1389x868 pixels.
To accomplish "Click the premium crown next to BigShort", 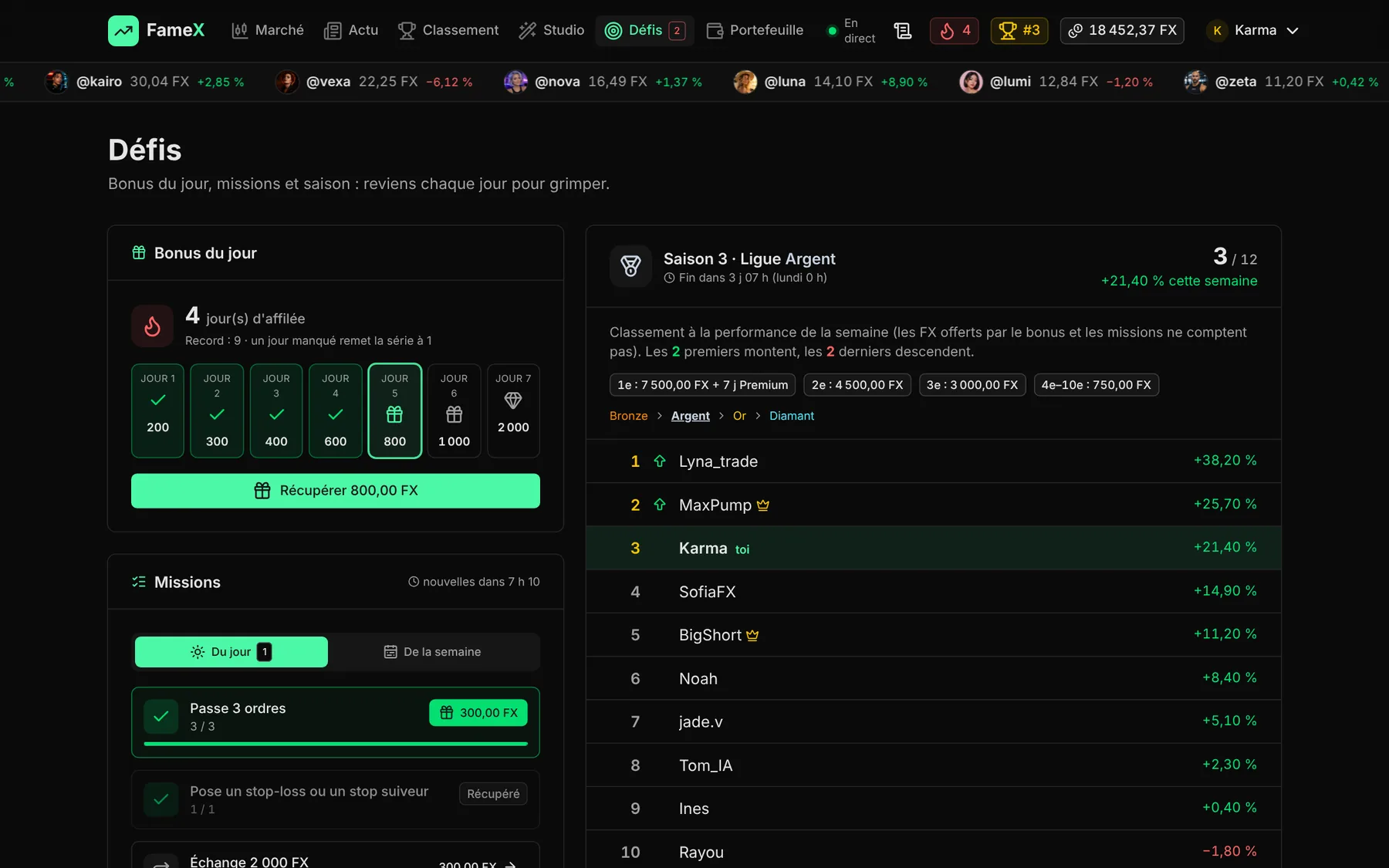I will pos(752,636).
